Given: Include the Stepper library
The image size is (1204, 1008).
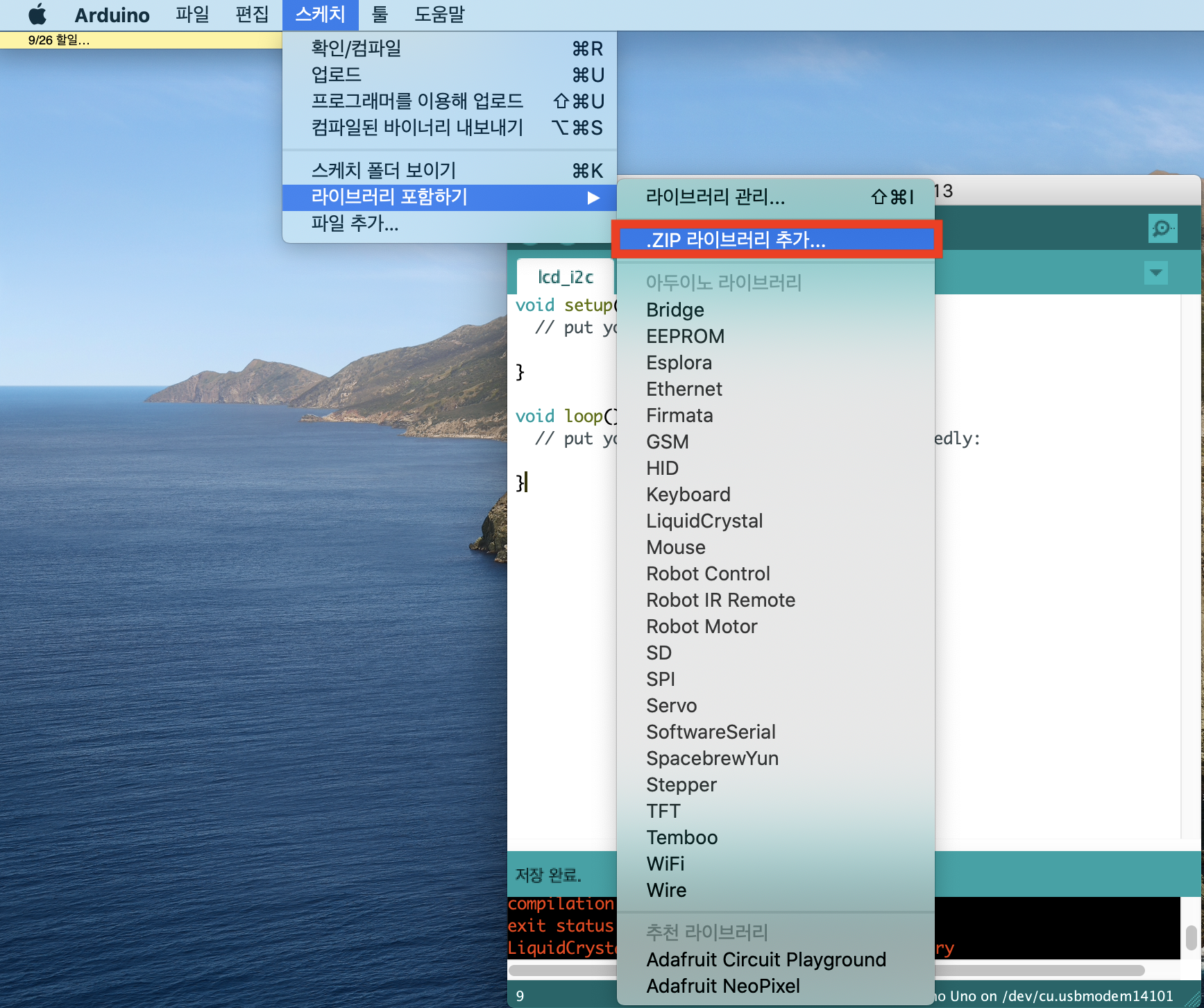Looking at the screenshot, I should click(776, 784).
